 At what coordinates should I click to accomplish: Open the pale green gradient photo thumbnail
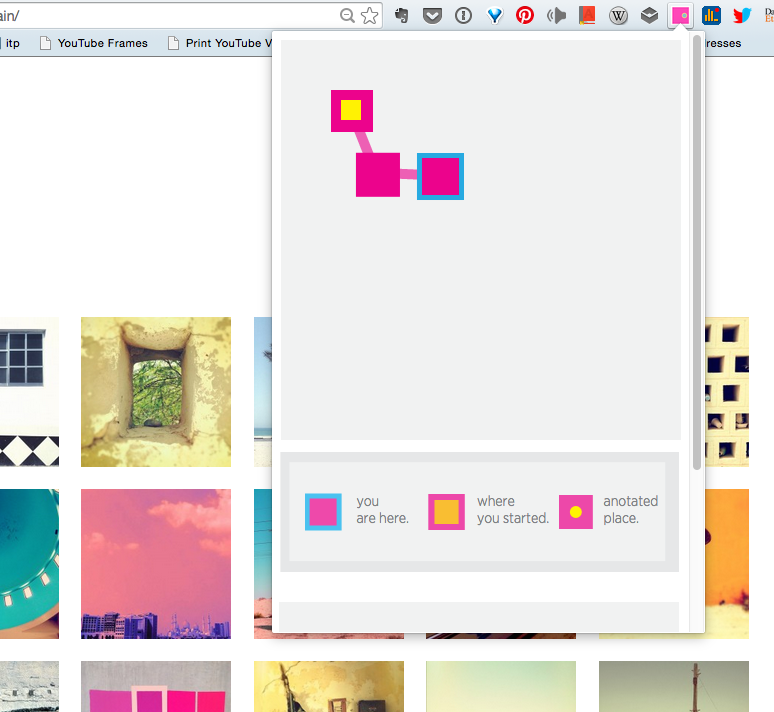(501, 686)
